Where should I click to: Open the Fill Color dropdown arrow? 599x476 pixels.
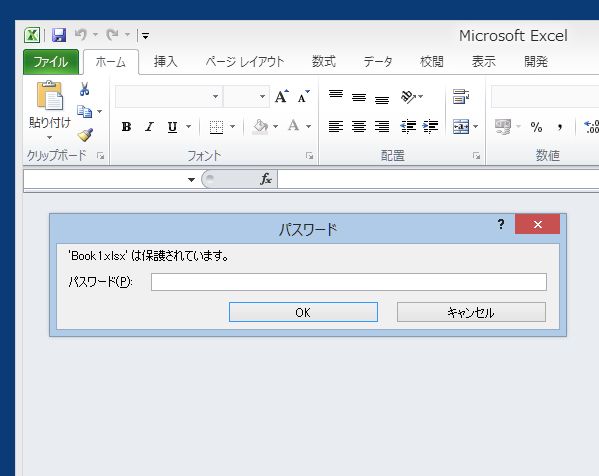click(x=275, y=126)
